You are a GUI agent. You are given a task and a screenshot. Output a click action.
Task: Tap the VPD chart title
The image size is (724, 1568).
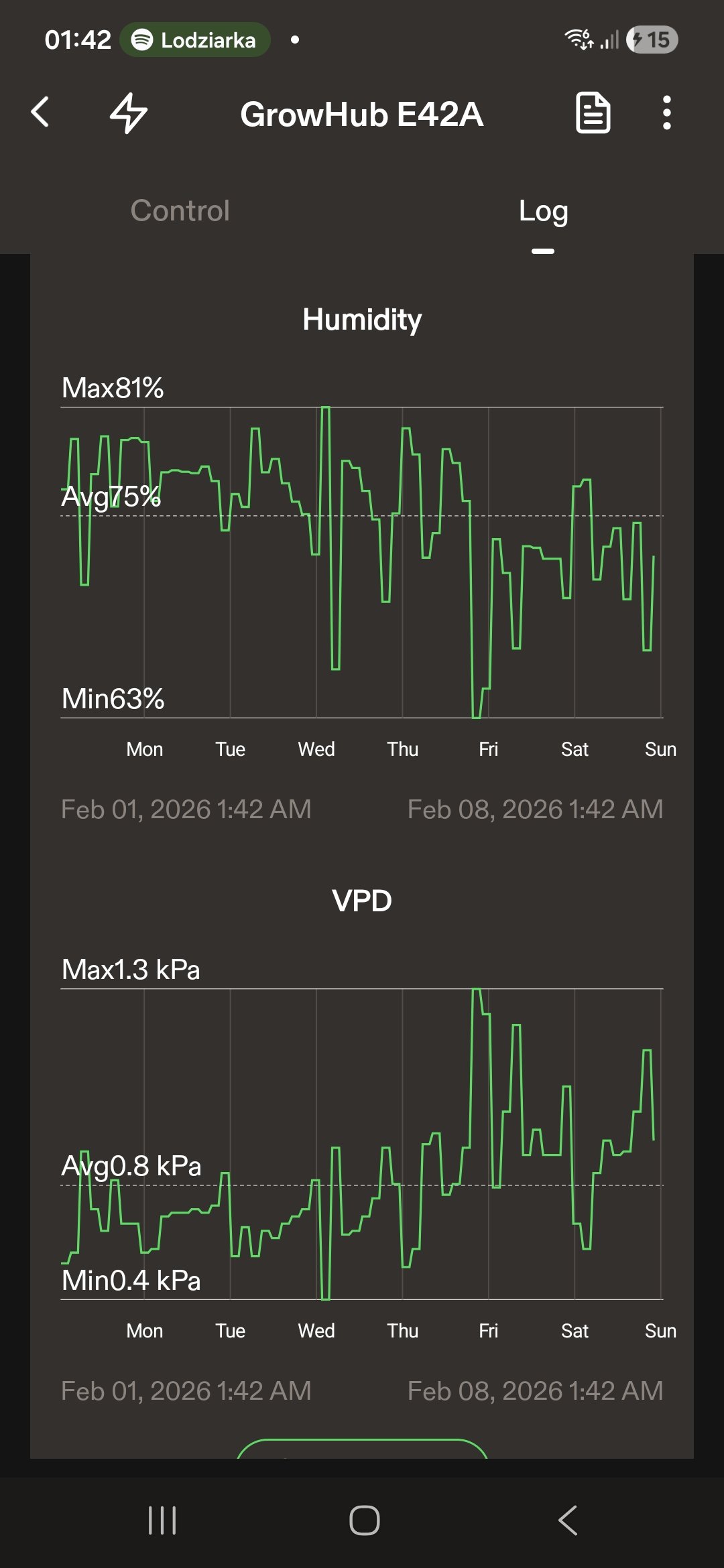click(x=362, y=901)
